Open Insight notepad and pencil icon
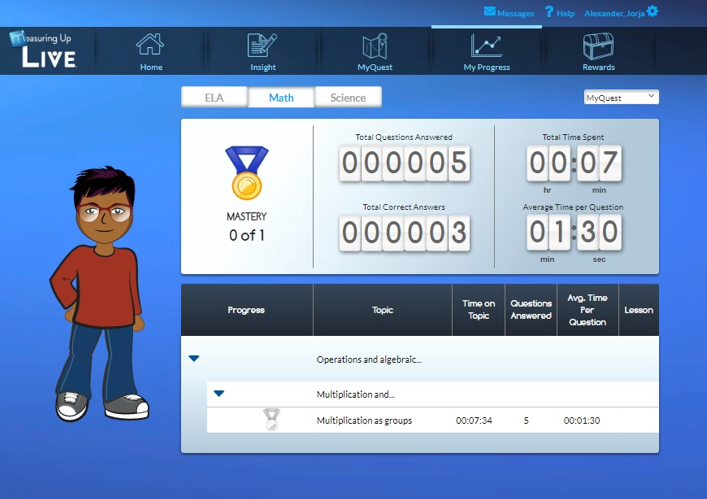707x499 pixels. (x=262, y=45)
